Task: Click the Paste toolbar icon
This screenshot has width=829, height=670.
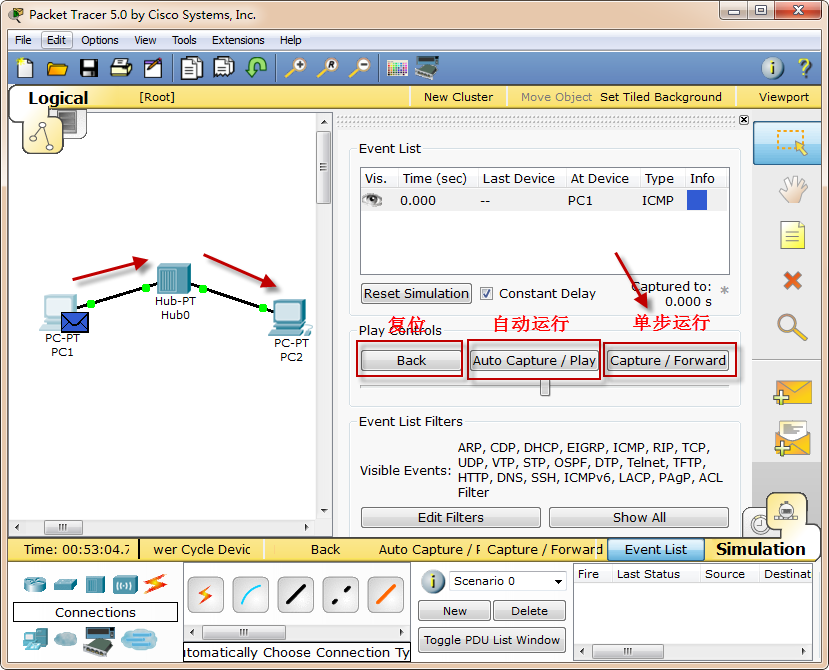Action: point(224,68)
